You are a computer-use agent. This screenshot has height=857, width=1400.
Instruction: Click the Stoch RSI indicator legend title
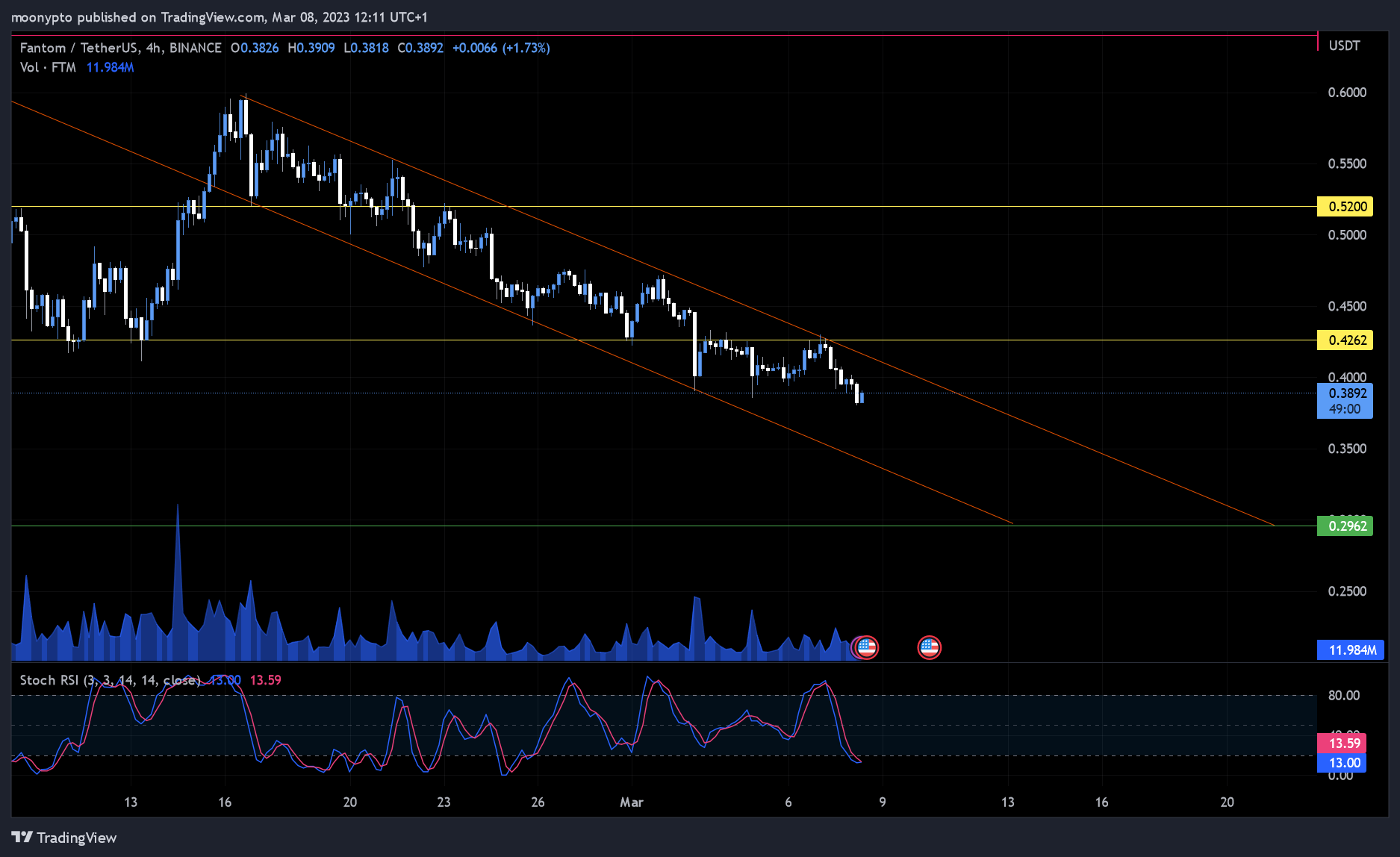click(x=110, y=680)
